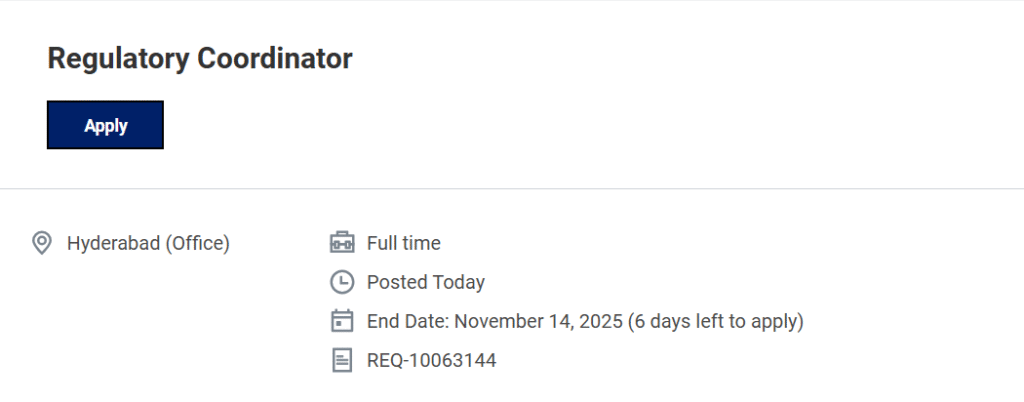Click the '6 days left to apply' note
The image size is (1024, 402).
(x=716, y=321)
